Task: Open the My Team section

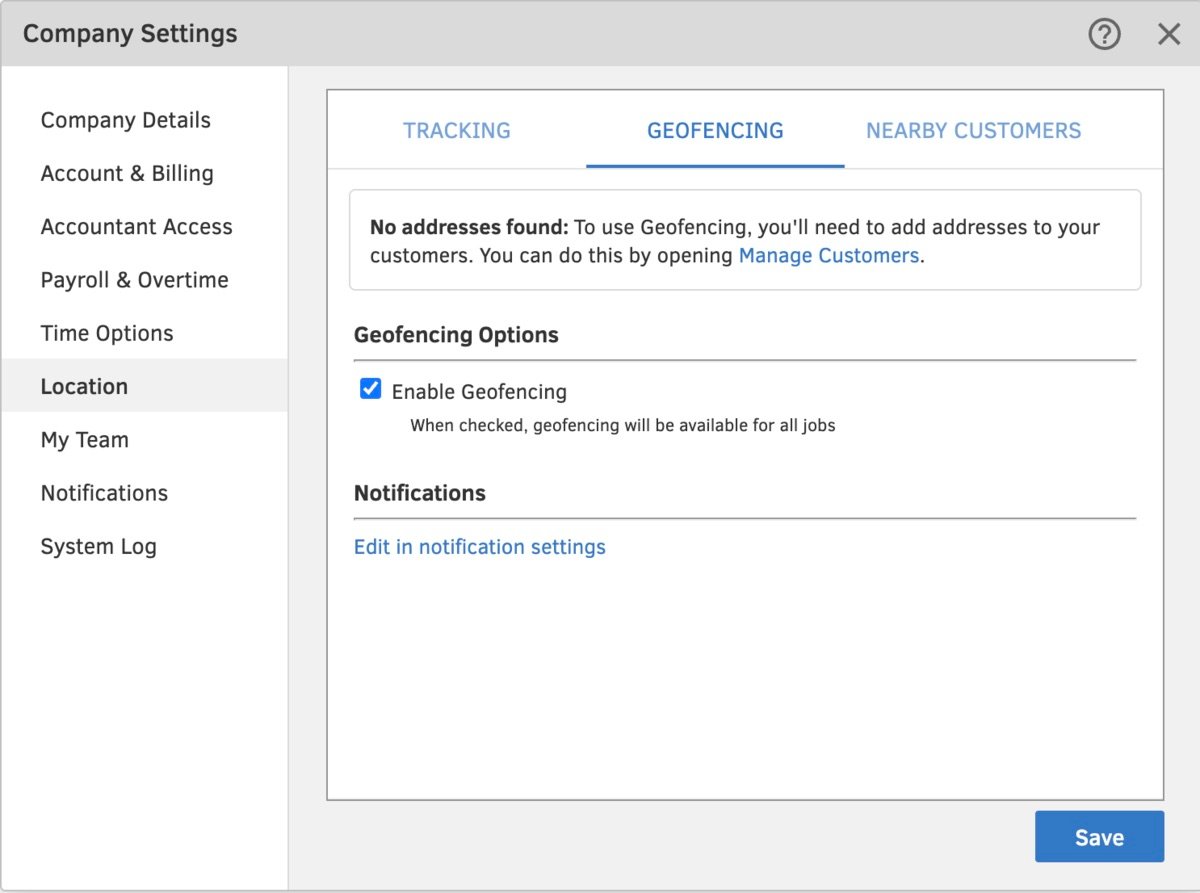Action: pyautogui.click(x=84, y=440)
